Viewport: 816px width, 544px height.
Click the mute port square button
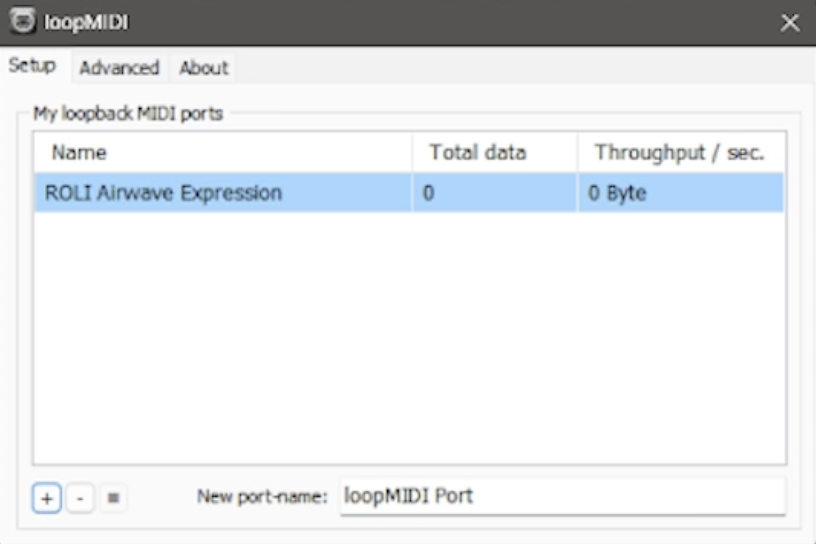tap(113, 498)
